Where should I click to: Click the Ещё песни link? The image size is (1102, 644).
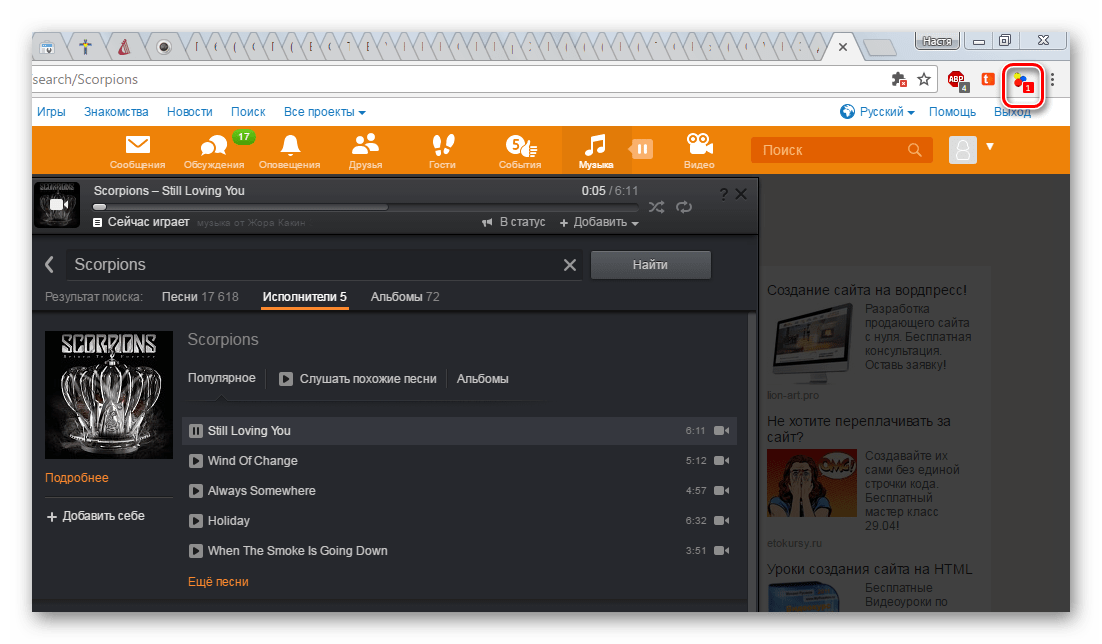(x=218, y=581)
